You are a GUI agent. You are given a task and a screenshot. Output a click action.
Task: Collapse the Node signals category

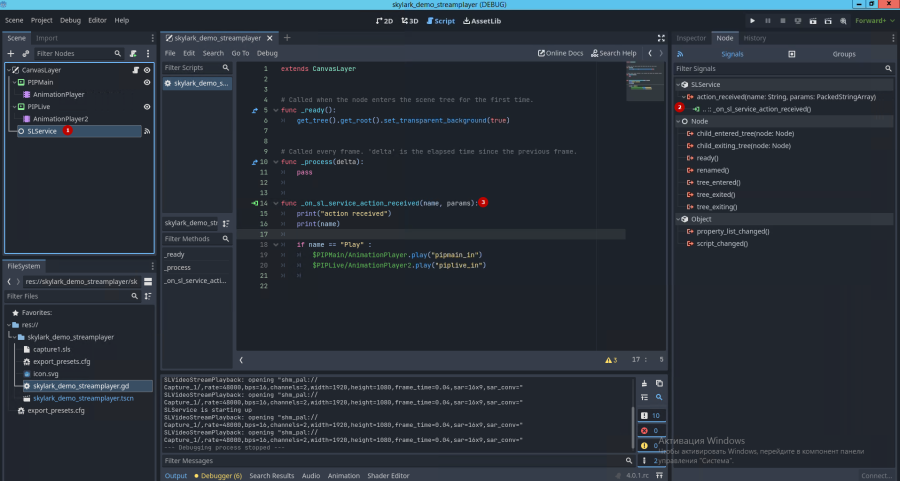678,122
